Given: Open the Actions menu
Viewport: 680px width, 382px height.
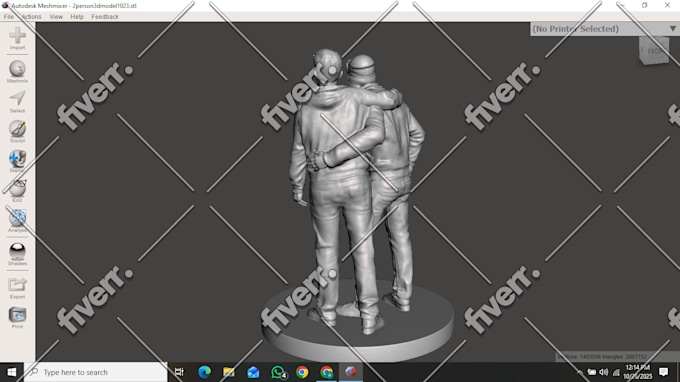Looking at the screenshot, I should tap(32, 16).
